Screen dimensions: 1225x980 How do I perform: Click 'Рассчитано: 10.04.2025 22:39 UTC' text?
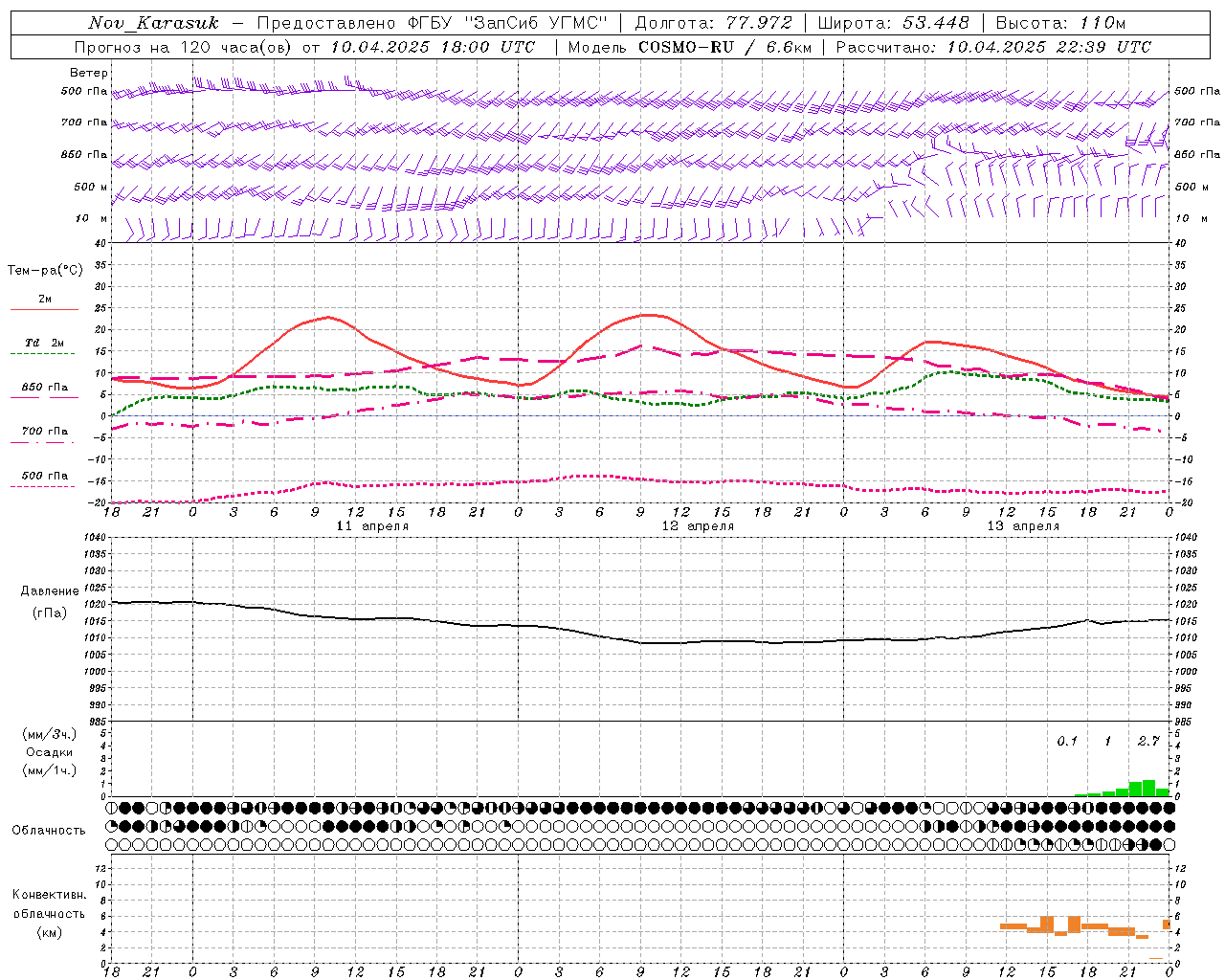point(993,47)
